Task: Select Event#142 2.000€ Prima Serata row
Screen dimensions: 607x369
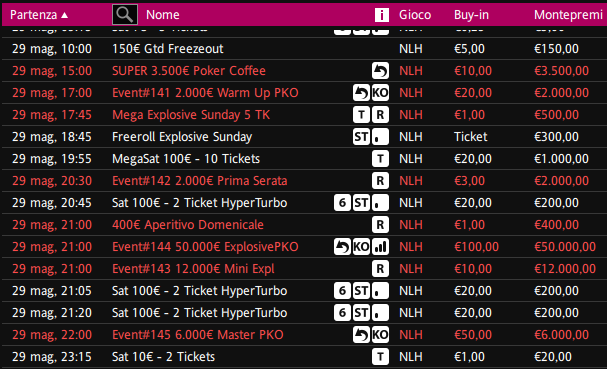Action: tap(304, 181)
